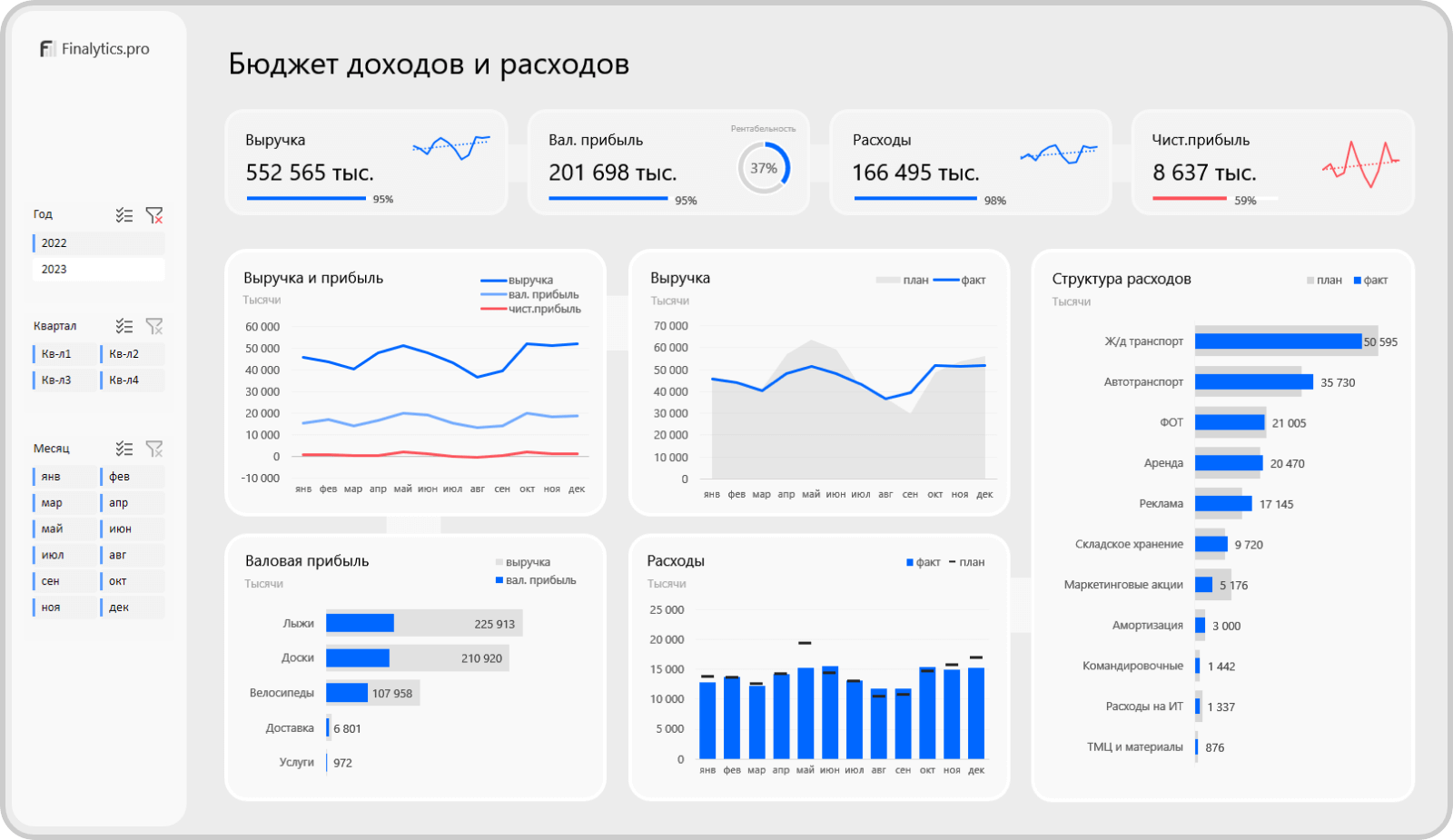The height and width of the screenshot is (840, 1453).
Task: Click the 166 495 тыс. expenses value
Action: point(915,173)
